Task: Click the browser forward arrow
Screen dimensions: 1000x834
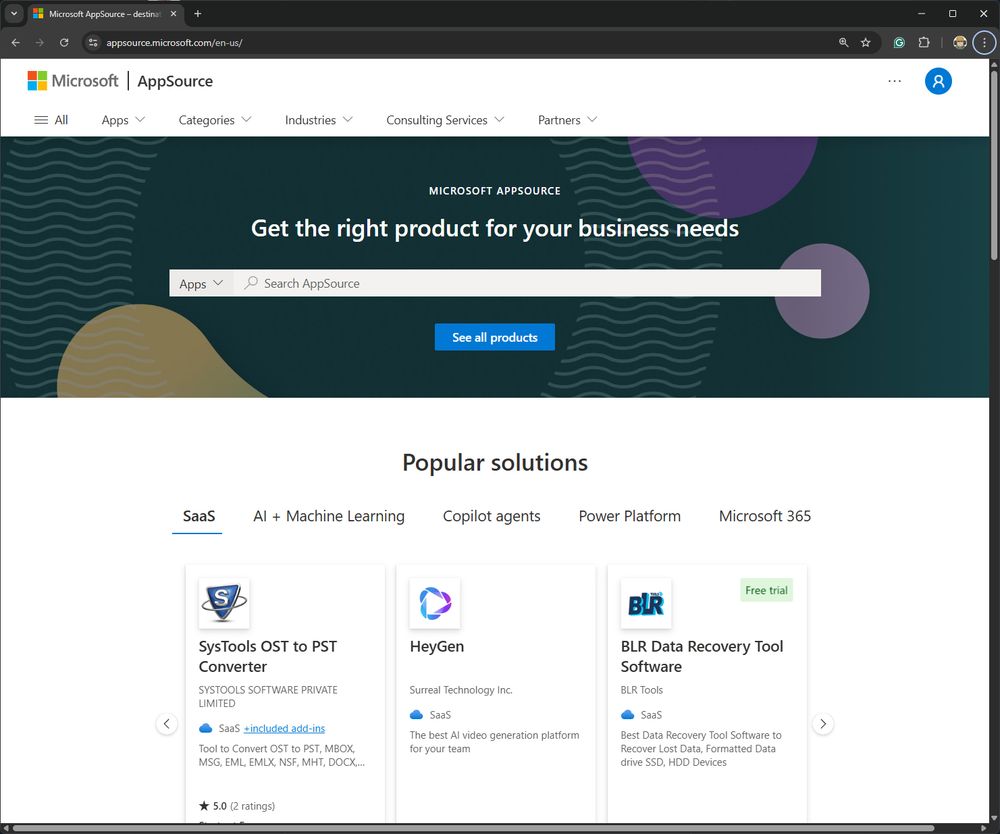Action: point(40,43)
